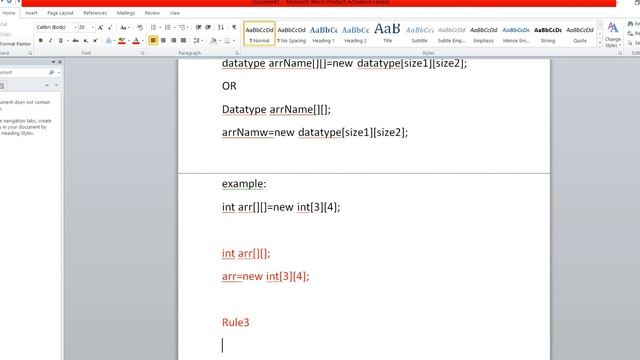Expand the styles gallery More arrow
This screenshot has width=640, height=360.
pos(600,42)
